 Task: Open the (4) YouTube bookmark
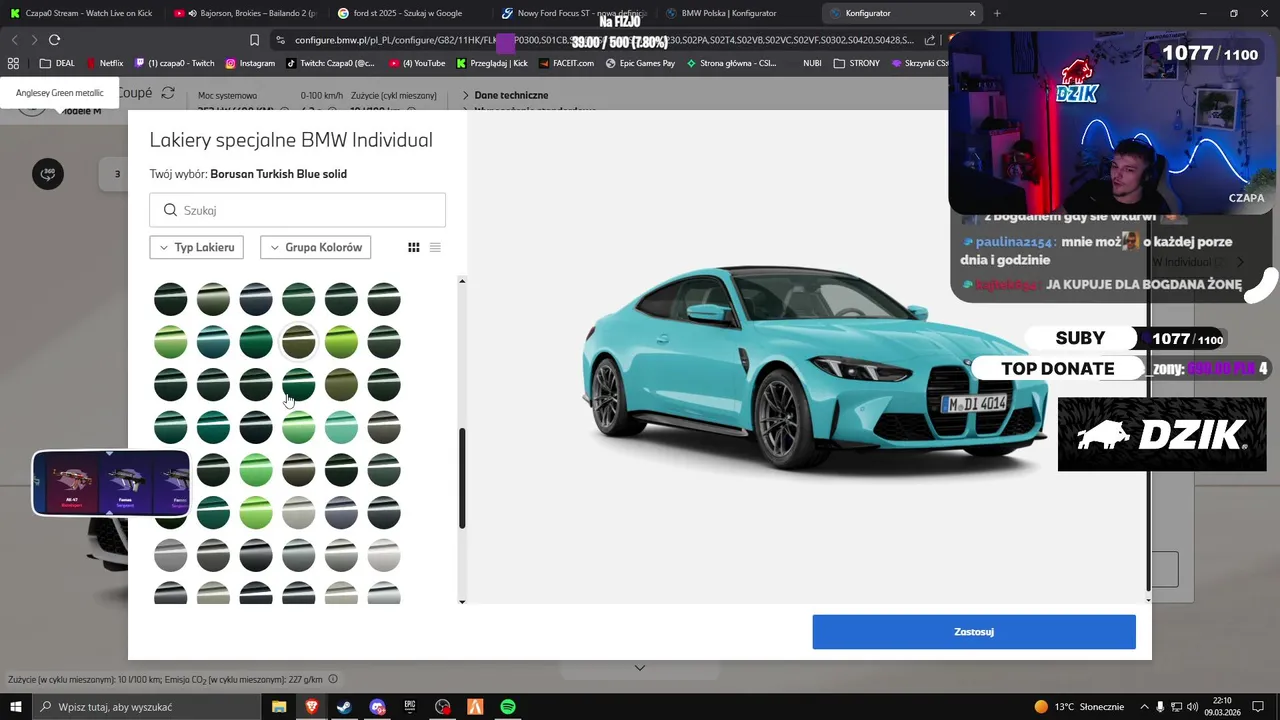[416, 63]
